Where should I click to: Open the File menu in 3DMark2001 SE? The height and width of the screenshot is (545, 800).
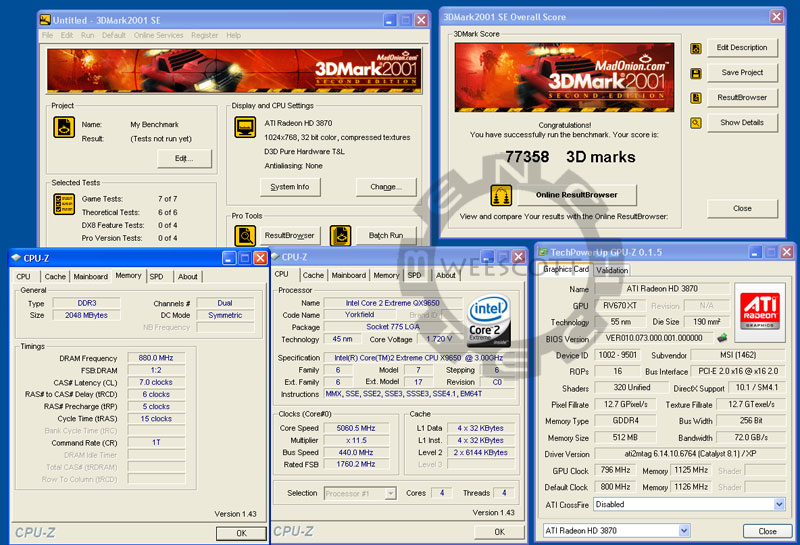pos(47,35)
